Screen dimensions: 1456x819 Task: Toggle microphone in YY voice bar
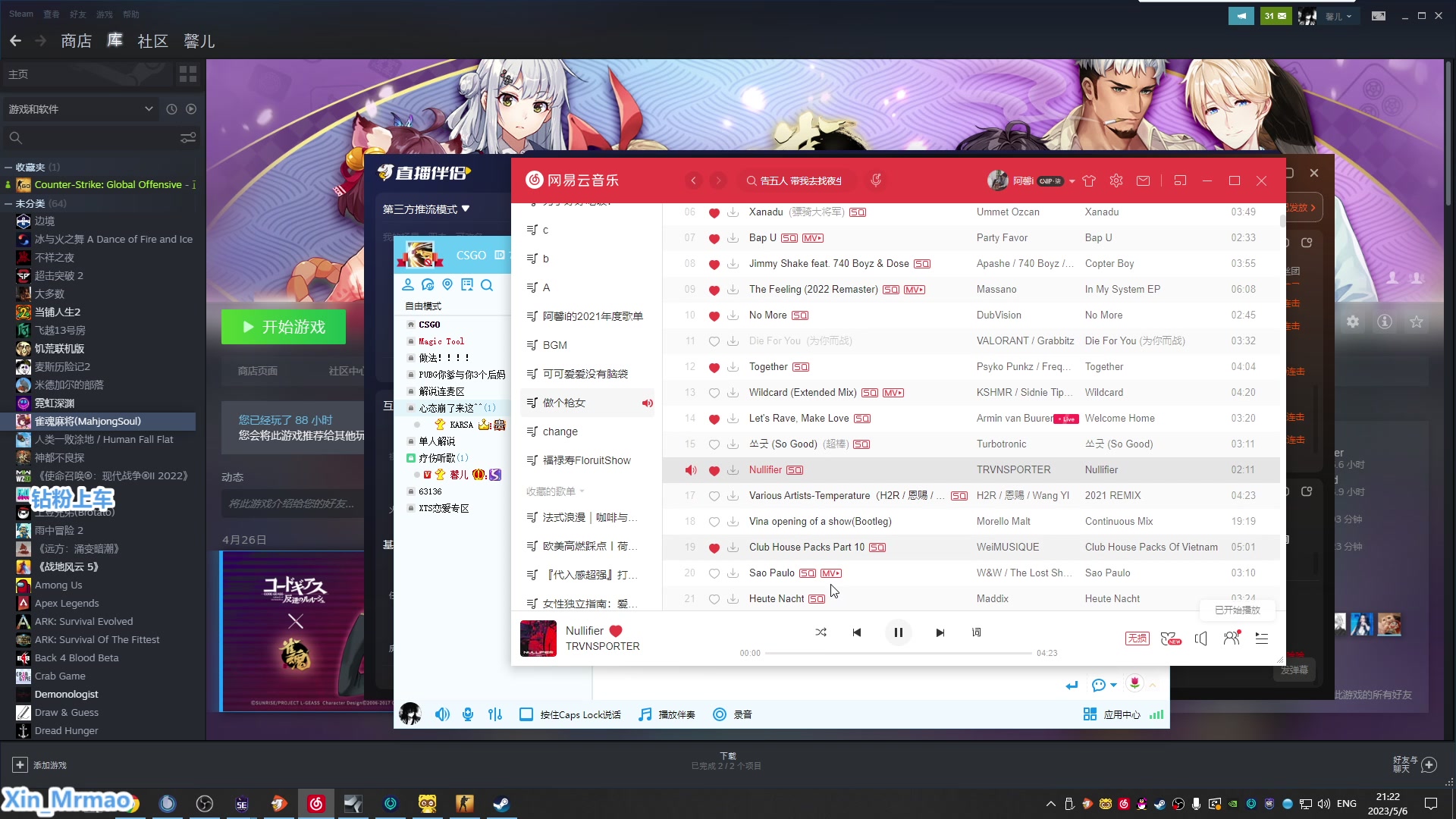coord(468,714)
